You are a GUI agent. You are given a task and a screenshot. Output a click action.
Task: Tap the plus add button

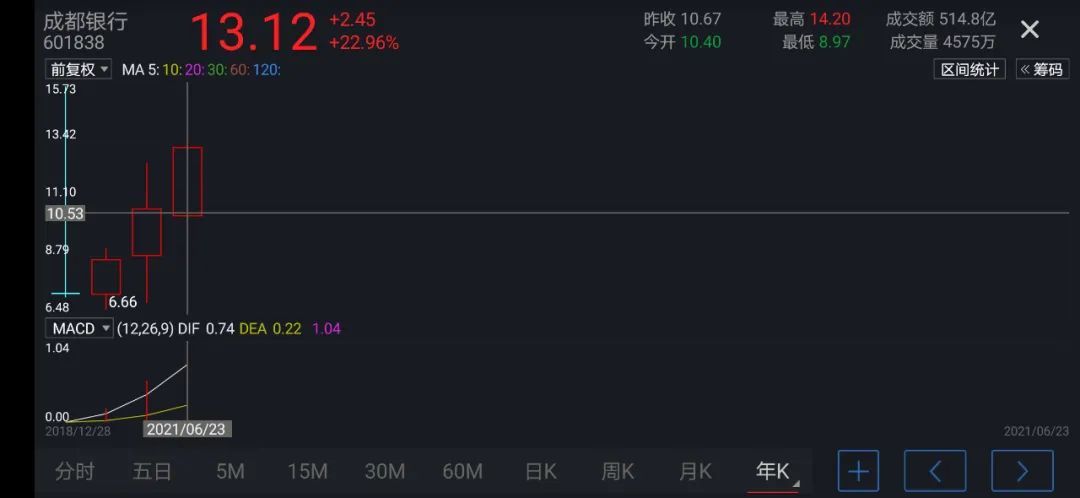pos(857,470)
